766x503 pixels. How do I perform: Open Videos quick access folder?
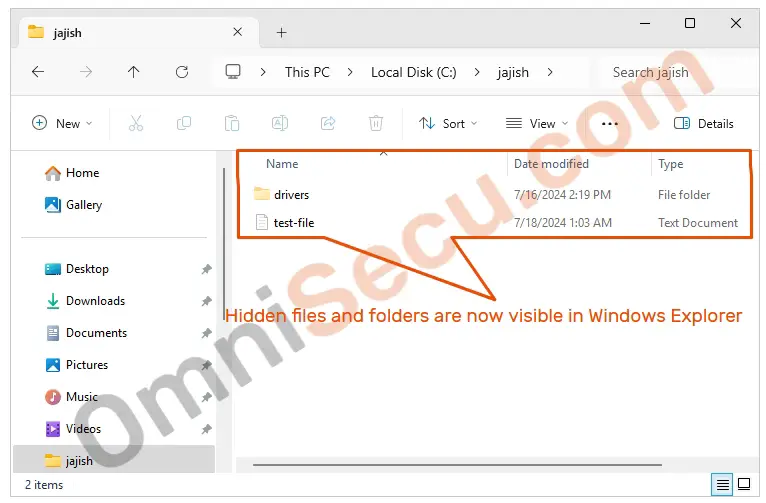click(73, 429)
